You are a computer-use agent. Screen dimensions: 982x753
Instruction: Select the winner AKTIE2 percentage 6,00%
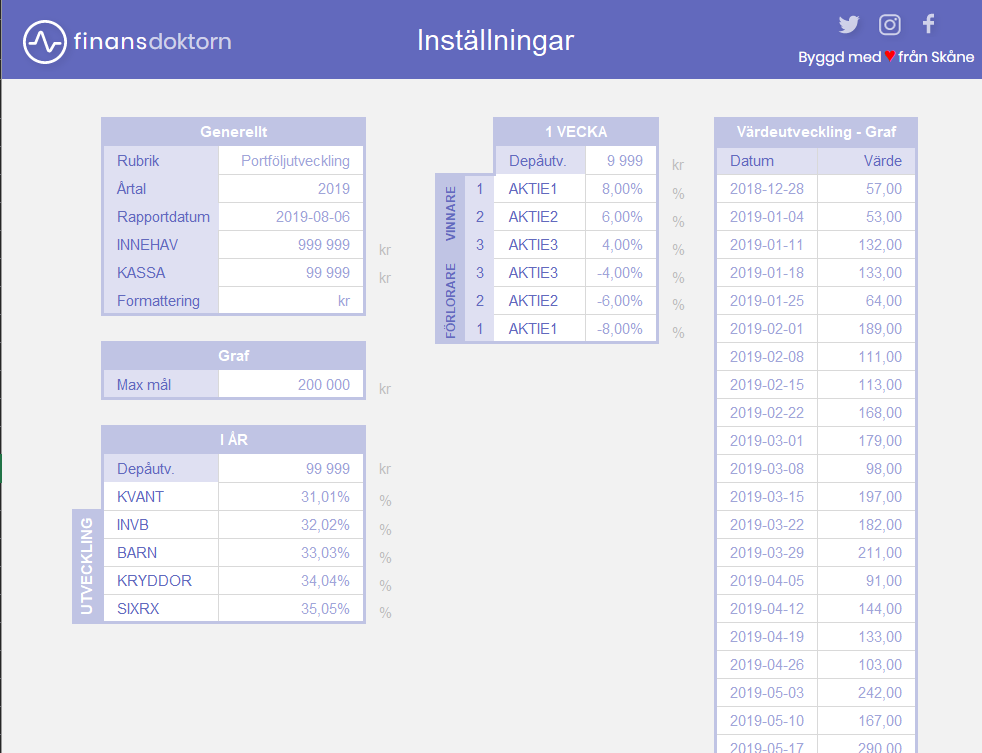[x=621, y=217]
